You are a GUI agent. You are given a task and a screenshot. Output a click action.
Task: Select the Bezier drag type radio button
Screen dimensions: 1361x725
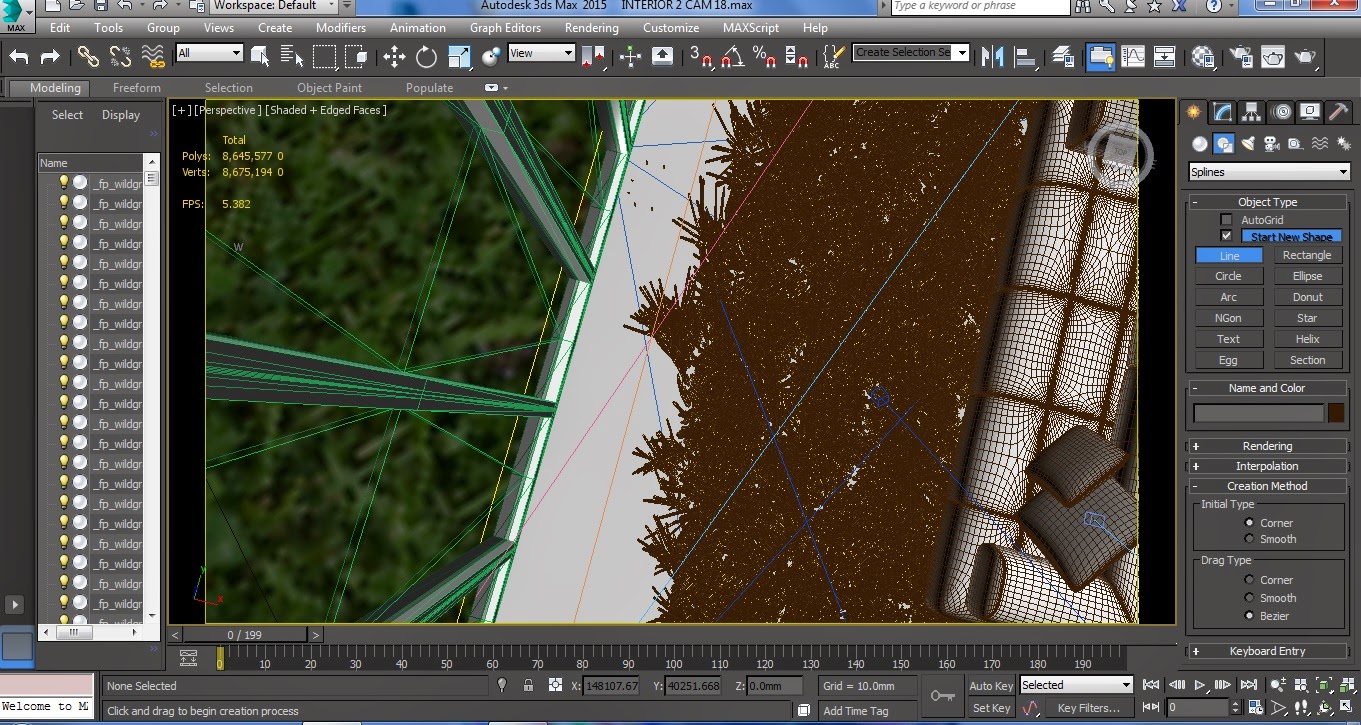1250,615
